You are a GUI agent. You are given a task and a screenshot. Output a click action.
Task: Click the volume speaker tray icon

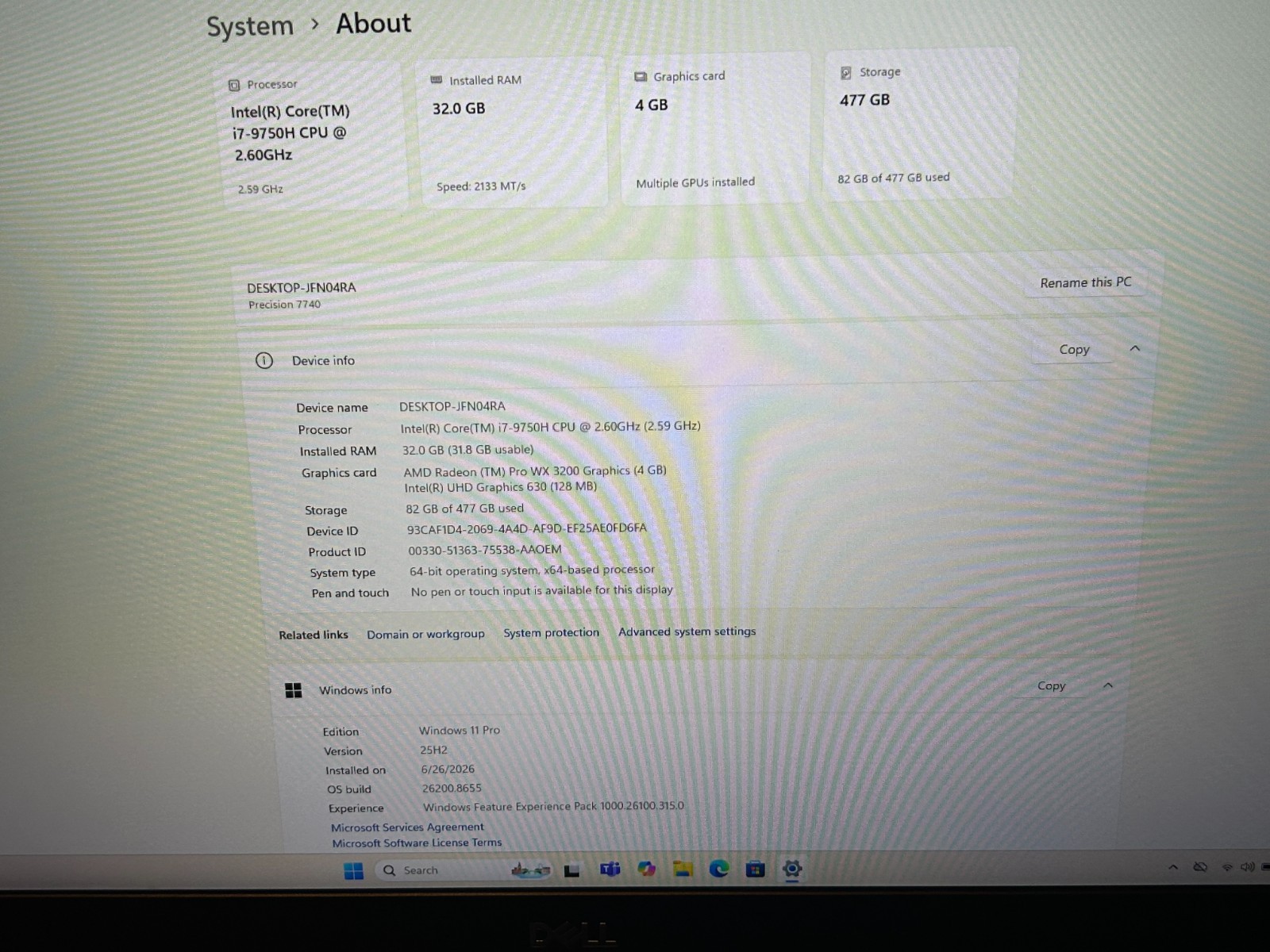click(x=1248, y=867)
